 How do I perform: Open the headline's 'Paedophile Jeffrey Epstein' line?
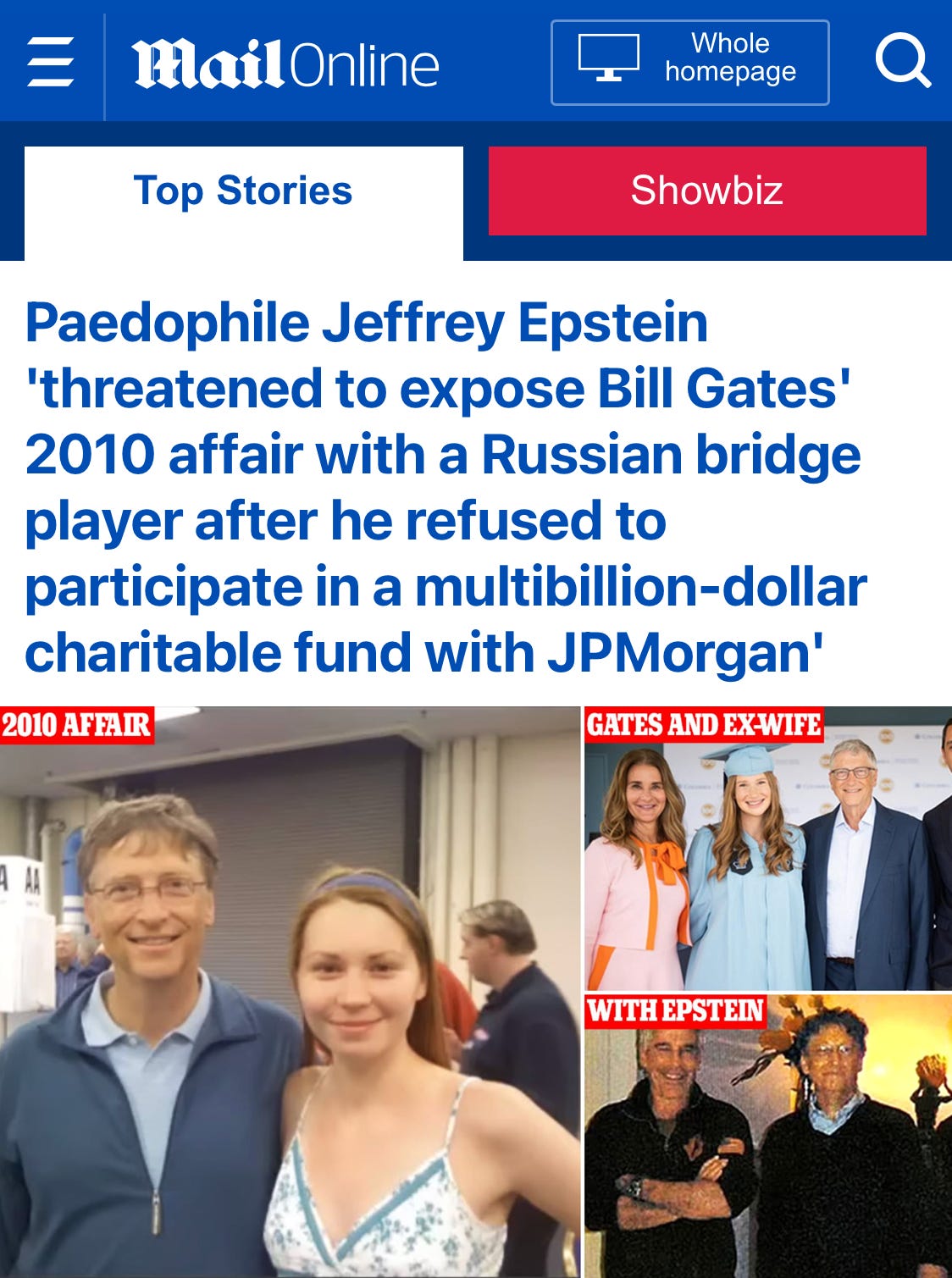coord(367,324)
